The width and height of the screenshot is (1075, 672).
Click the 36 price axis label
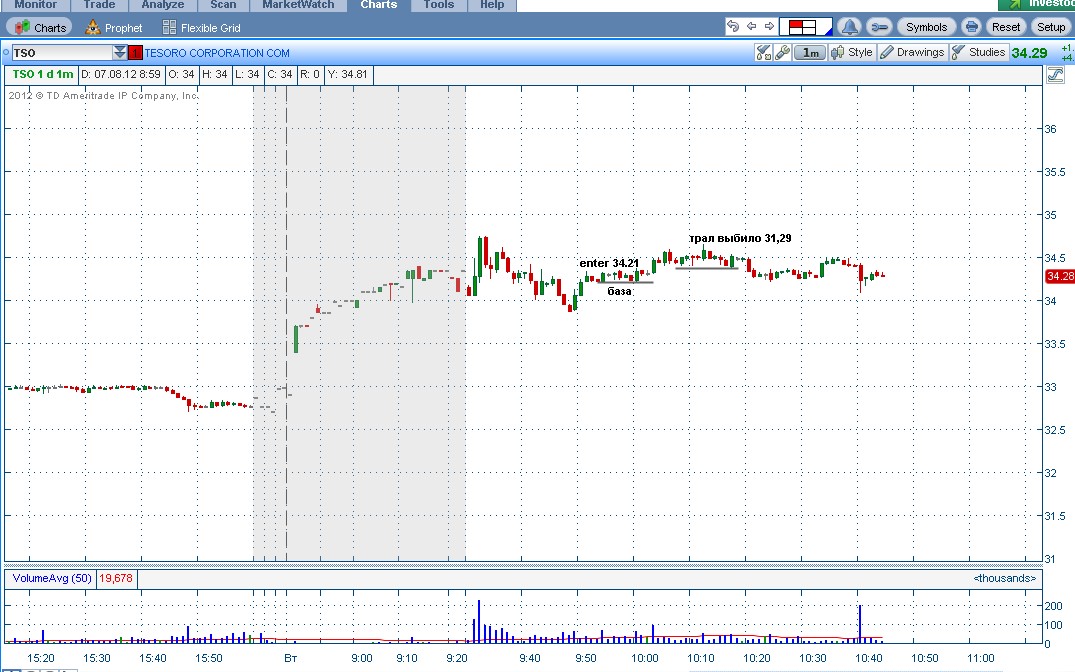[1050, 129]
